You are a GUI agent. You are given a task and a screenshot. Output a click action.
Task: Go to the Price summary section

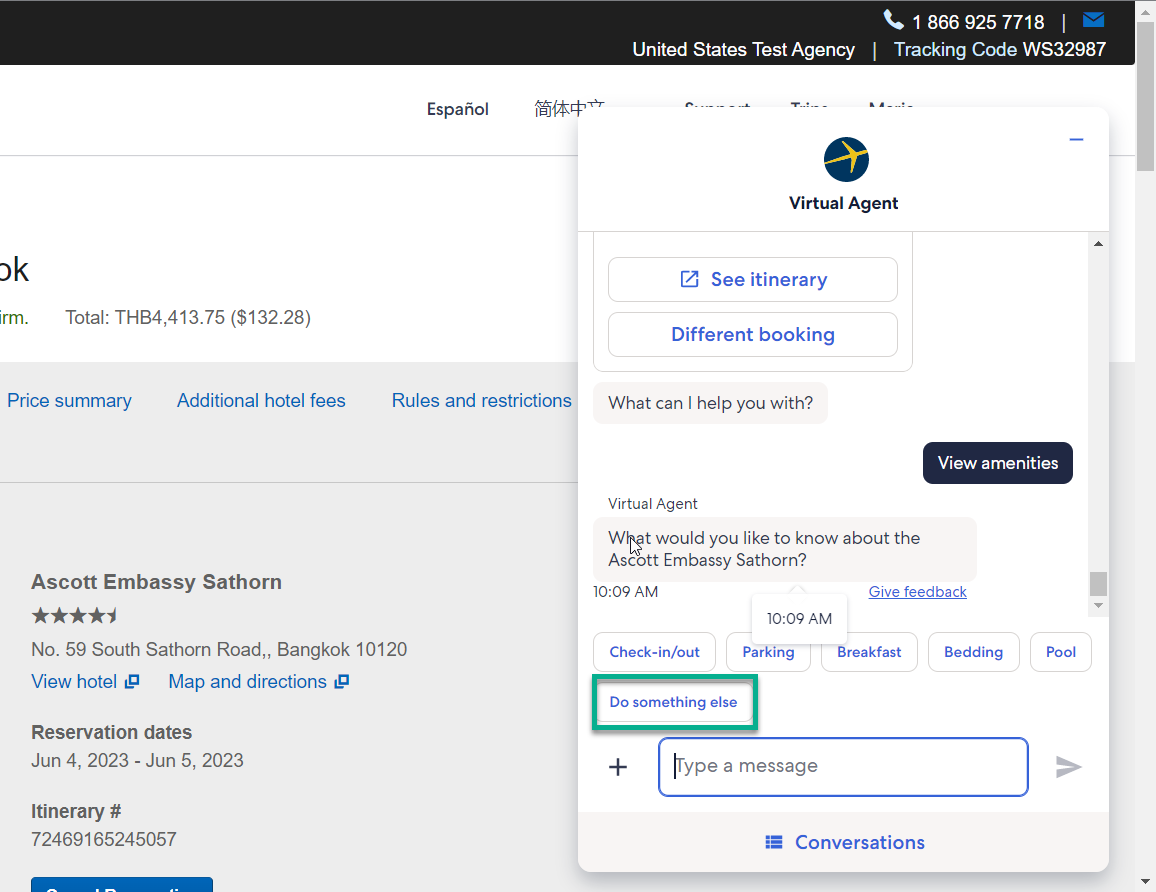69,400
